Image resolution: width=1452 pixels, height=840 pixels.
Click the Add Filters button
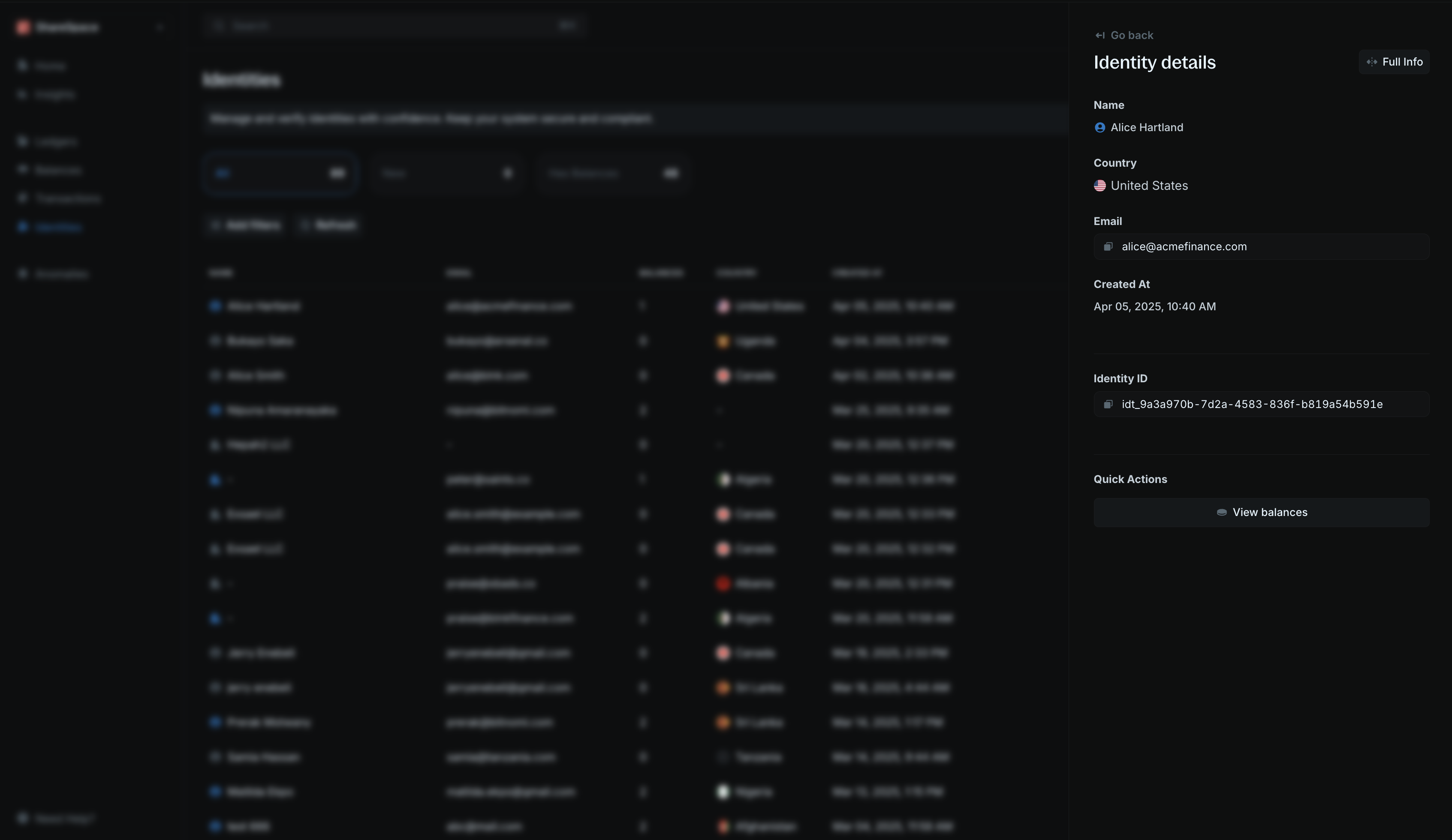pos(244,225)
